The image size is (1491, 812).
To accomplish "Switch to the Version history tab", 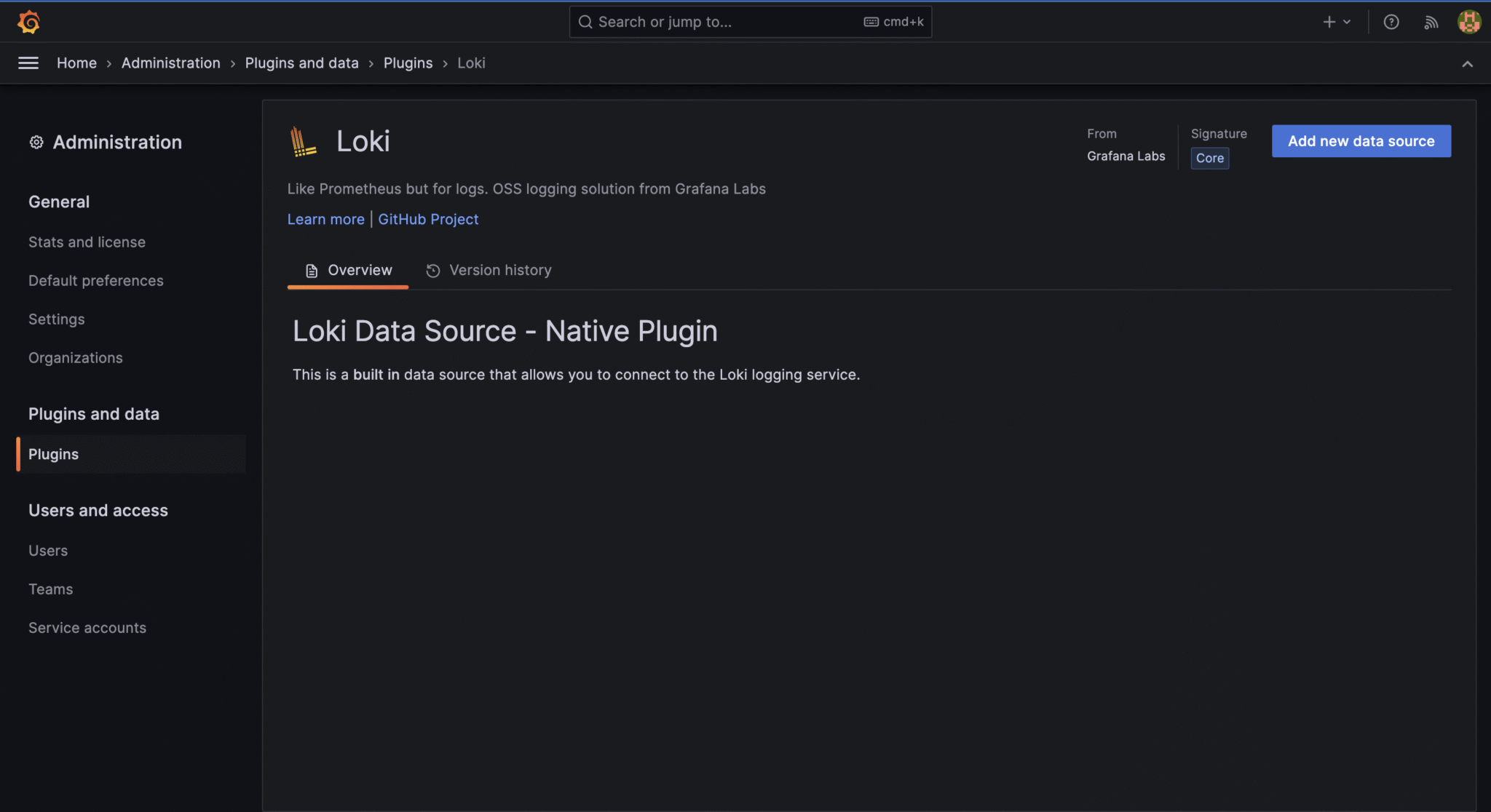I will tap(500, 270).
